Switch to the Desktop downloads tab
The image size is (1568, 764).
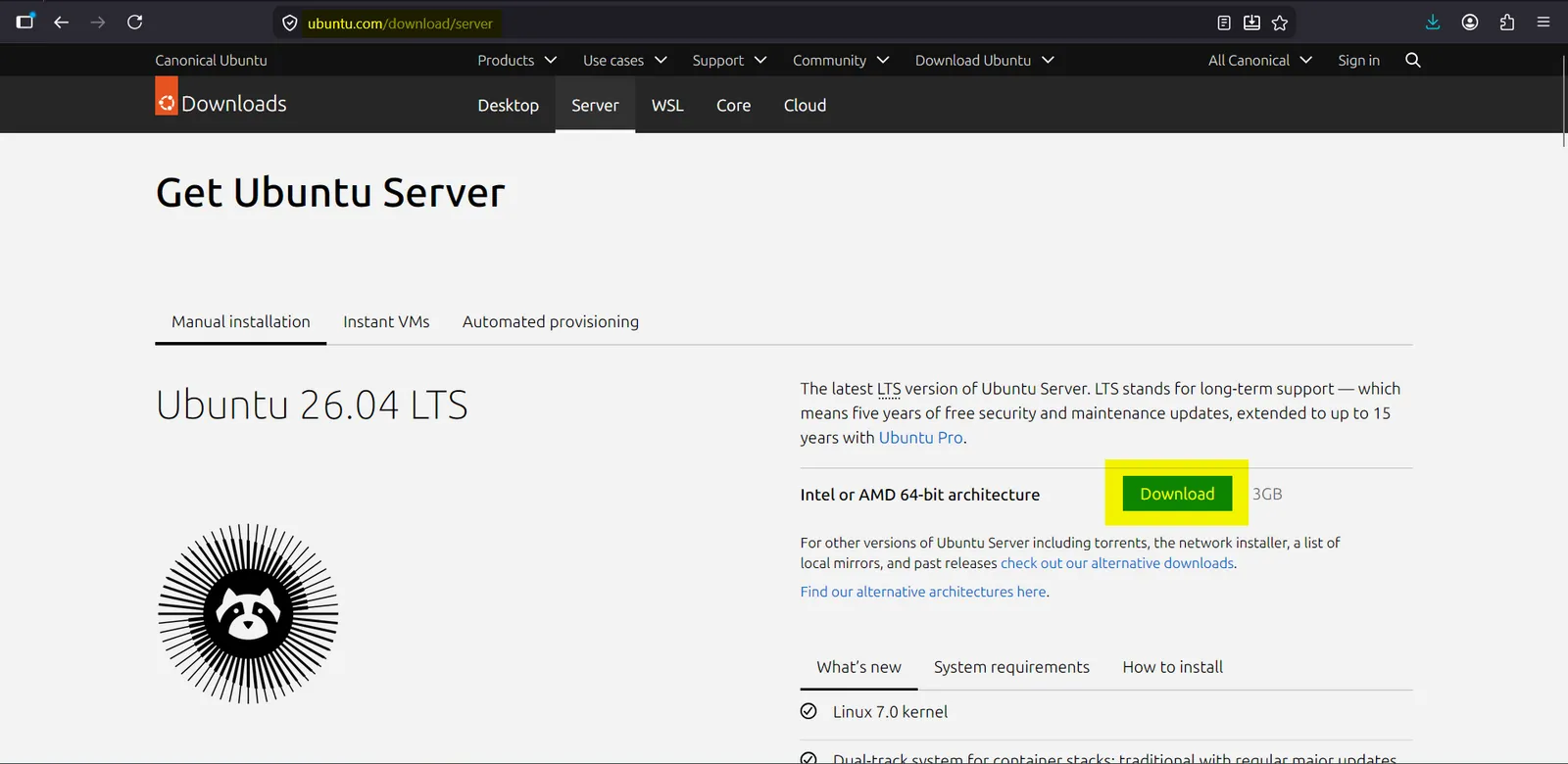tap(508, 105)
